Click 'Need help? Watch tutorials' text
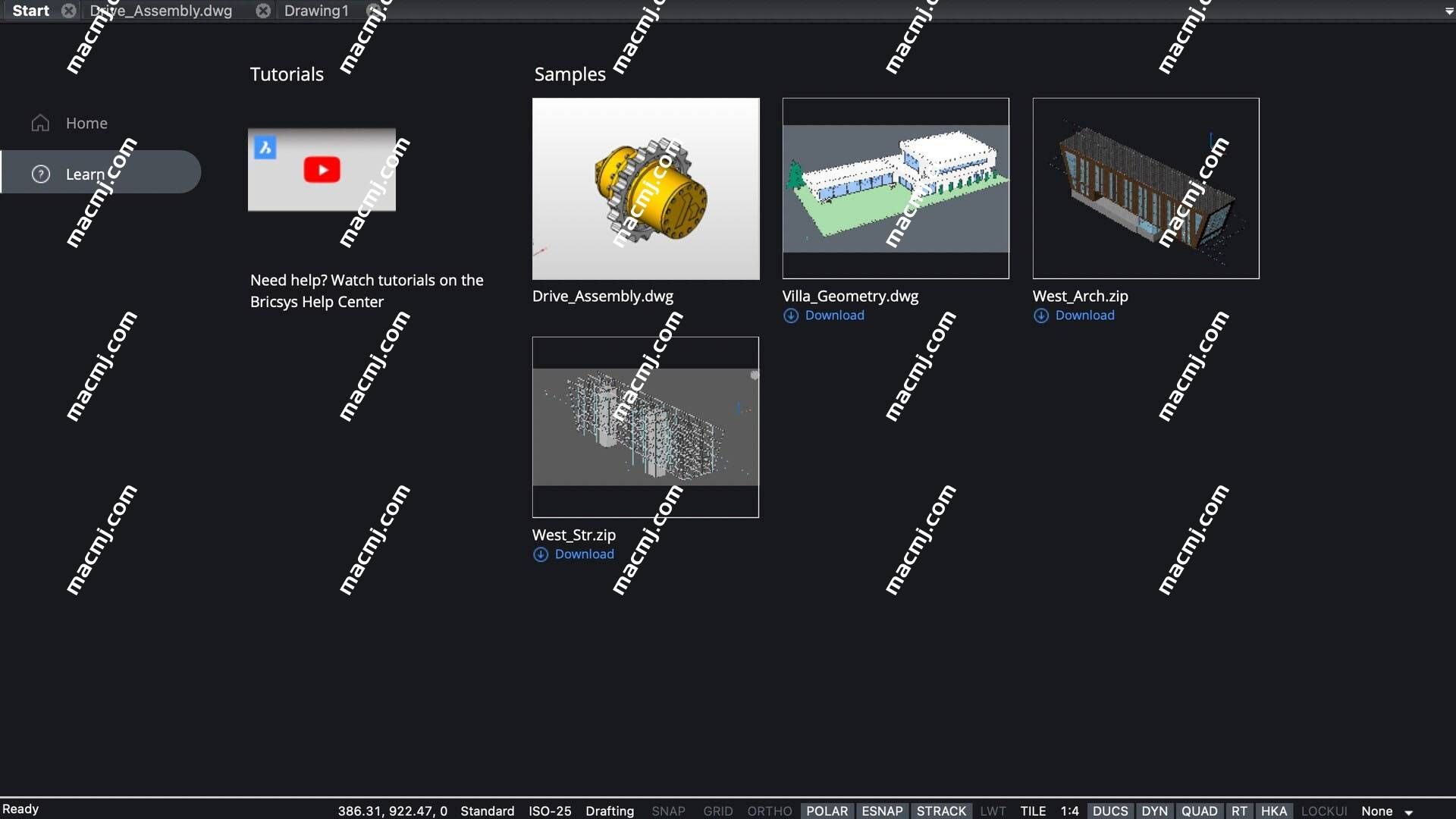Image resolution: width=1456 pixels, height=819 pixels. 366,290
